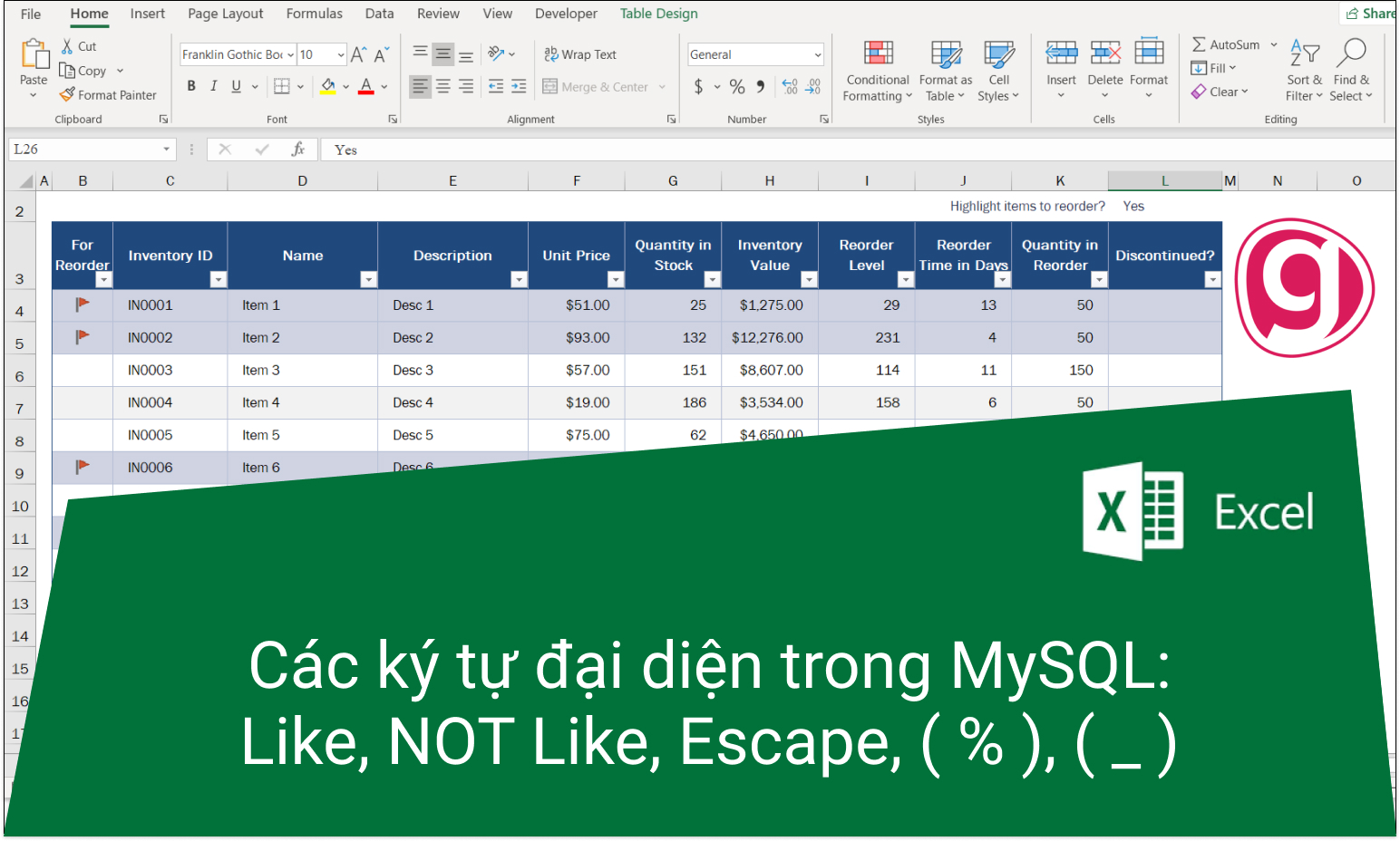Open the font size dropdown
This screenshot has height=841, width=1400.
click(343, 54)
